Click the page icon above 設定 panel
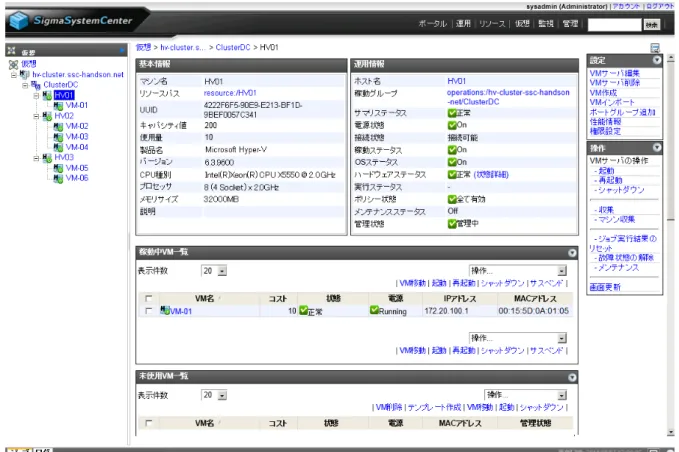This screenshot has width=679, height=452. [655, 48]
